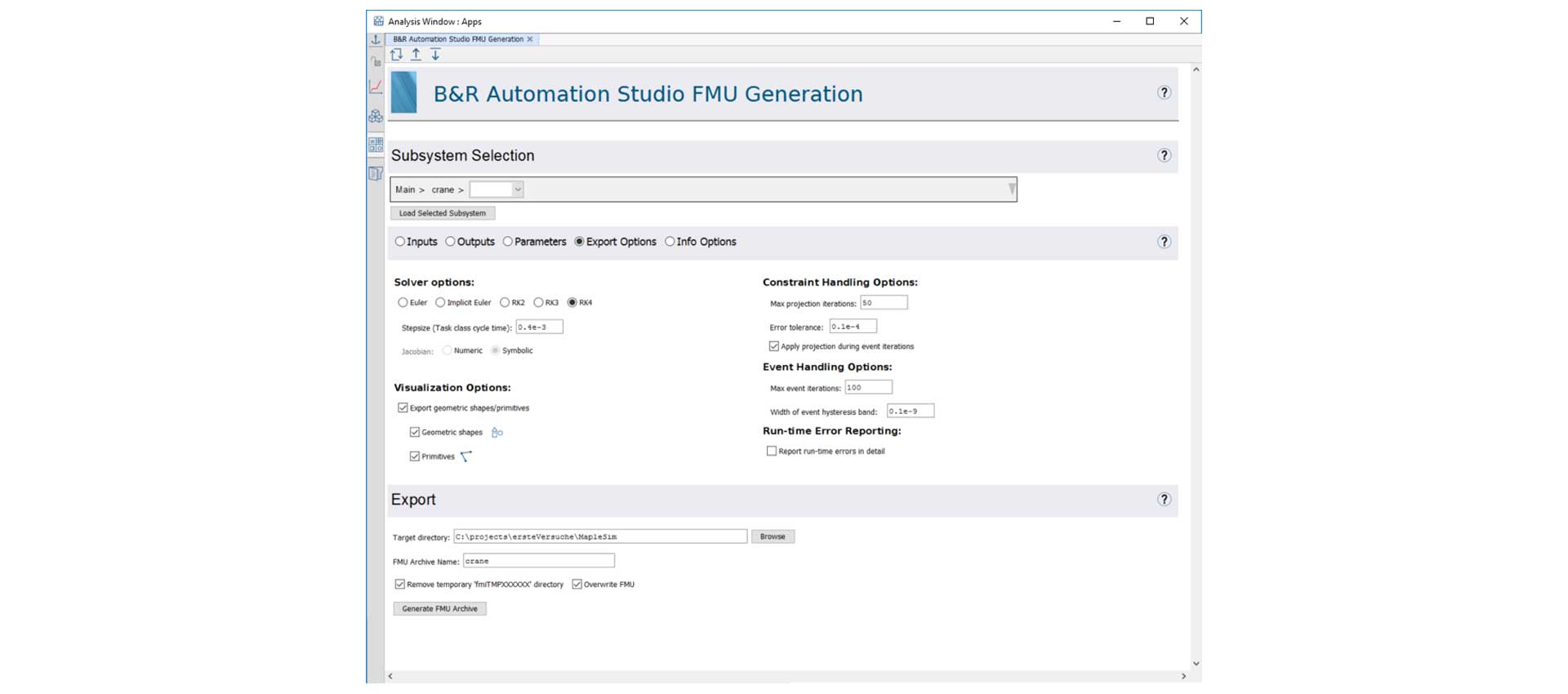Click the horizontal scrollbar left arrow
Viewport: 1568px width, 694px height.
point(390,677)
